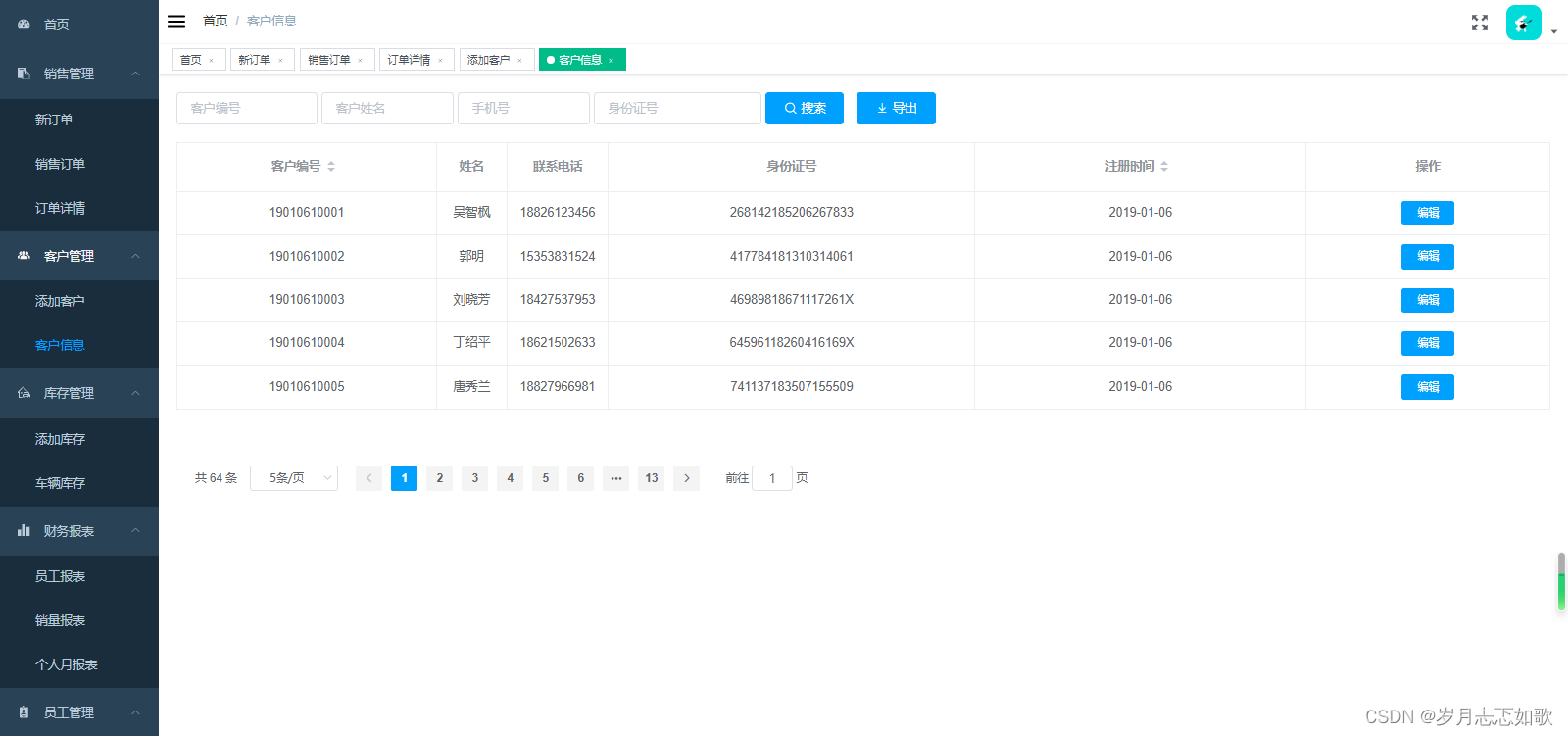Image resolution: width=1568 pixels, height=736 pixels.
Task: Close the 添加客户 tab
Action: 519,61
